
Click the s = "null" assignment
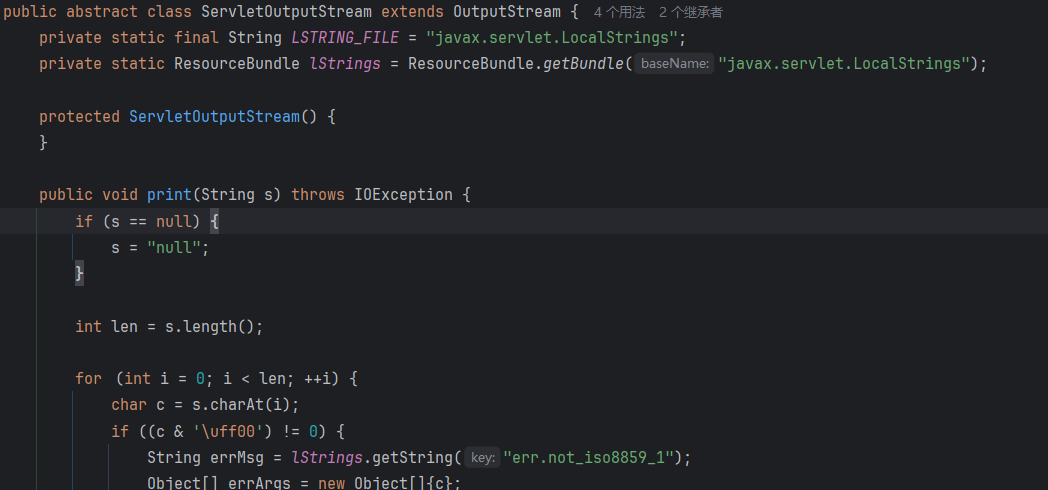click(160, 247)
